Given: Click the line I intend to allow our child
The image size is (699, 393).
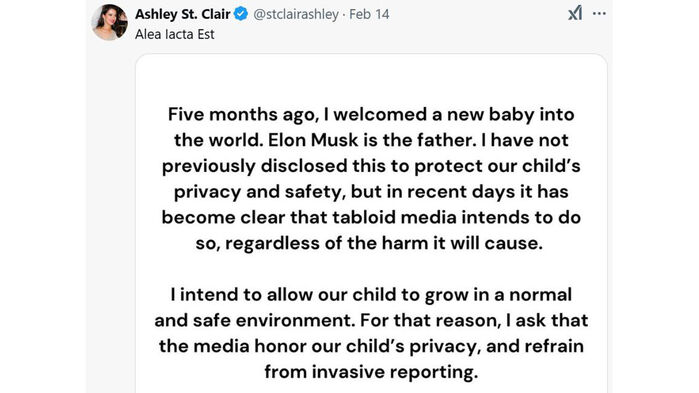Looking at the screenshot, I should point(371,295).
